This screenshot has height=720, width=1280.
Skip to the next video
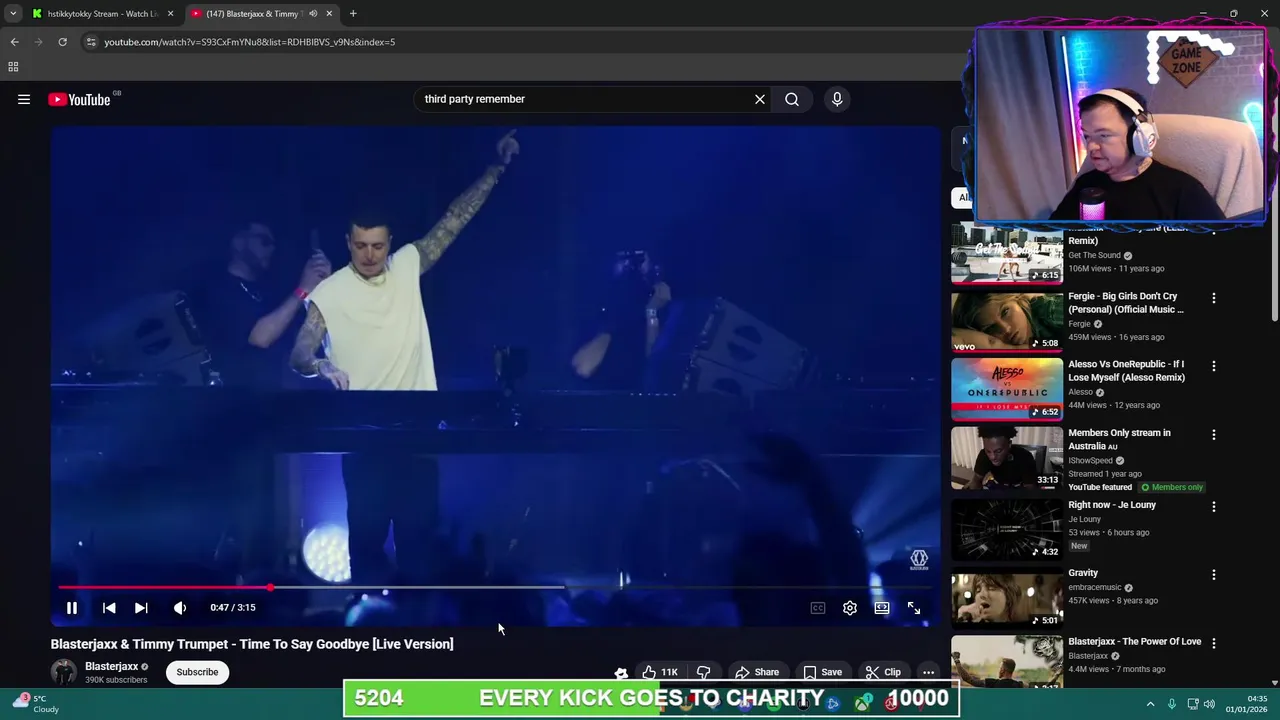coord(141,607)
